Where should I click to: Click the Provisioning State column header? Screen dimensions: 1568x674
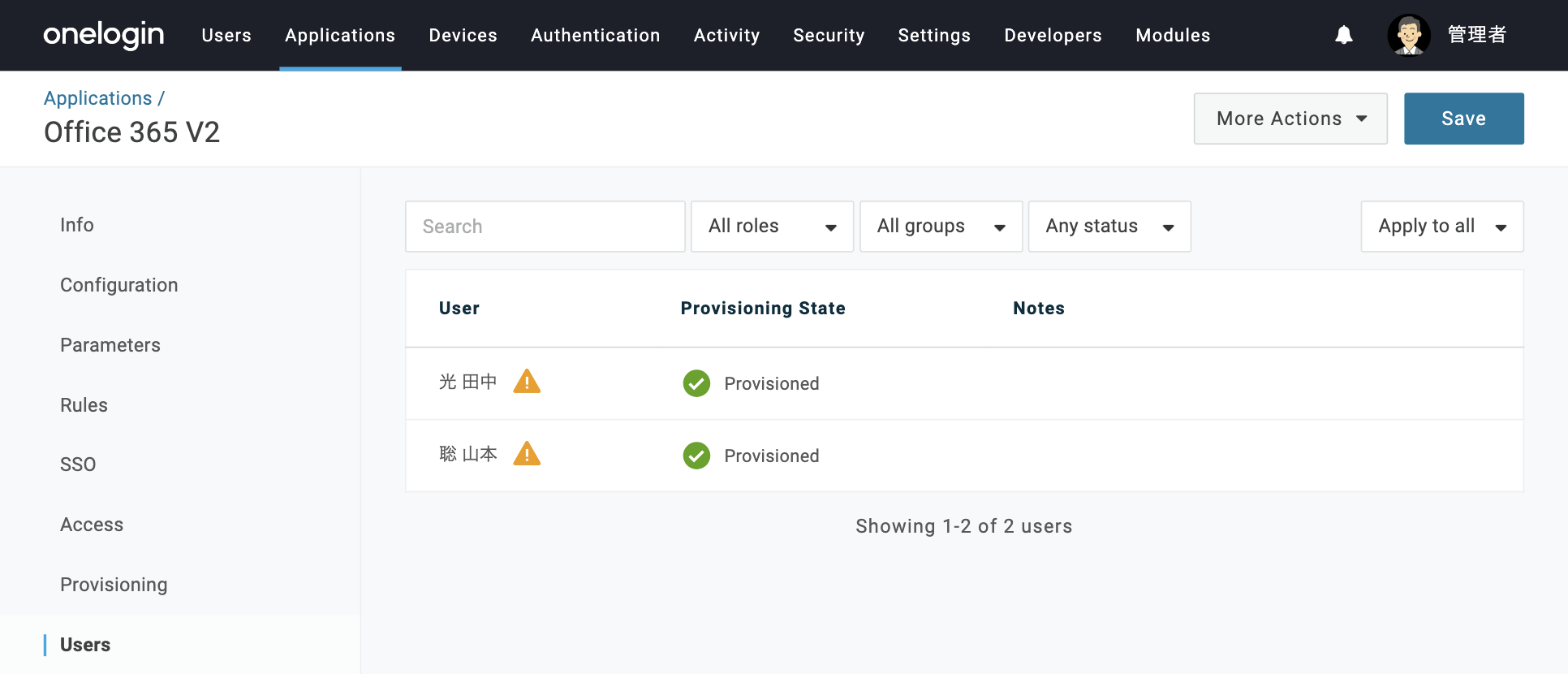click(763, 309)
